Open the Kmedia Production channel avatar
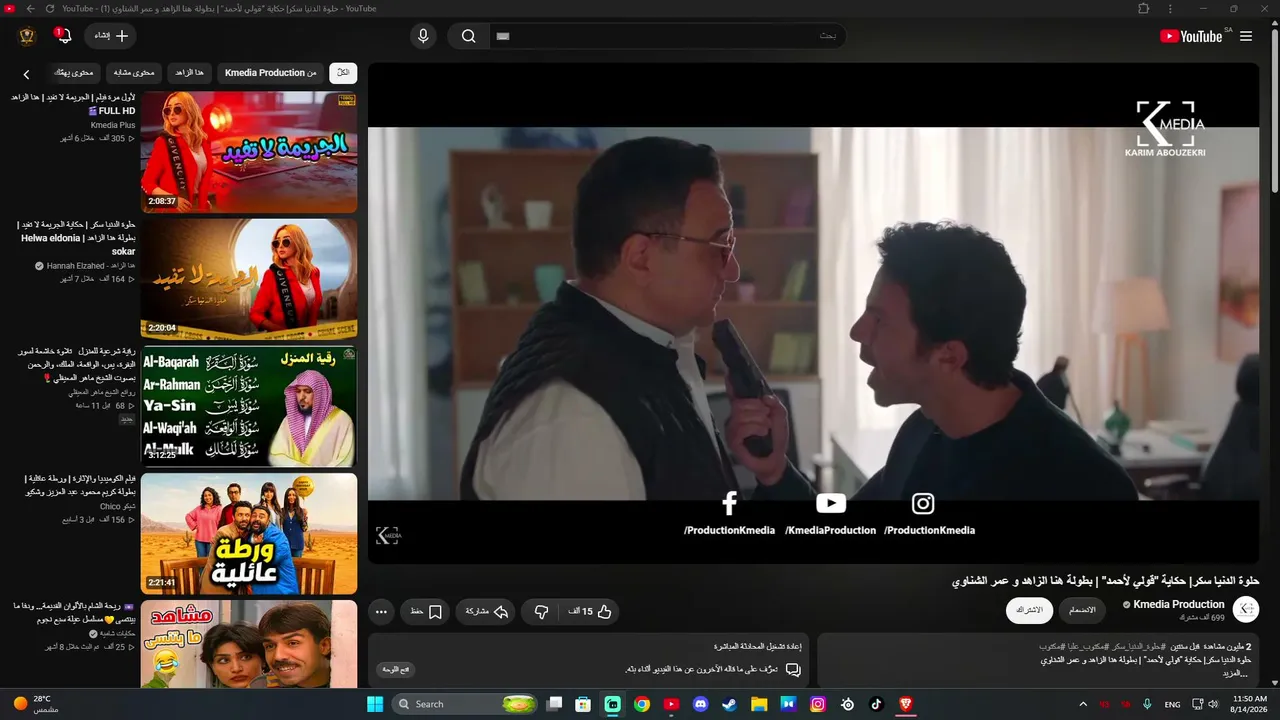The width and height of the screenshot is (1280, 720). 1246,610
